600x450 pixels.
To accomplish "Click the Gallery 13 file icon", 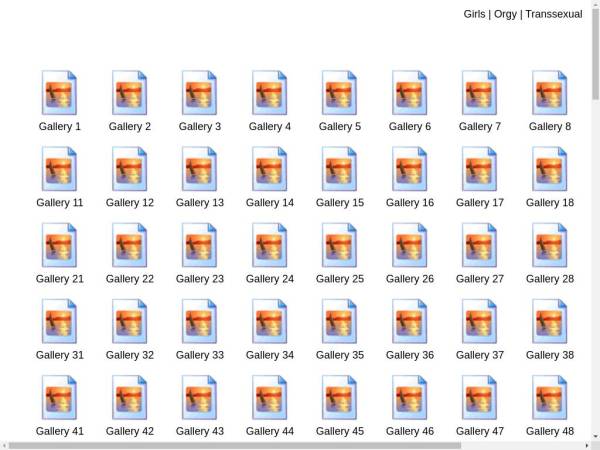I will (x=199, y=169).
